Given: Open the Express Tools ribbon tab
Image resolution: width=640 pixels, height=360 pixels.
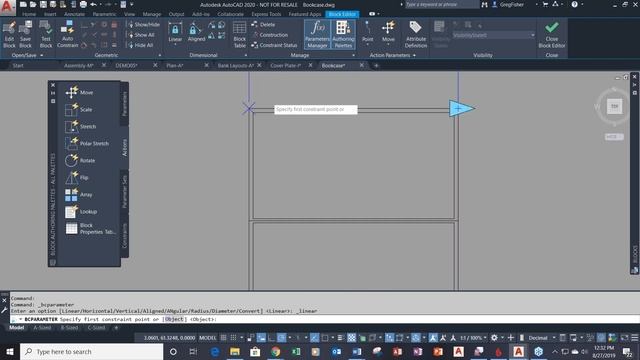Looking at the screenshot, I should point(266,14).
